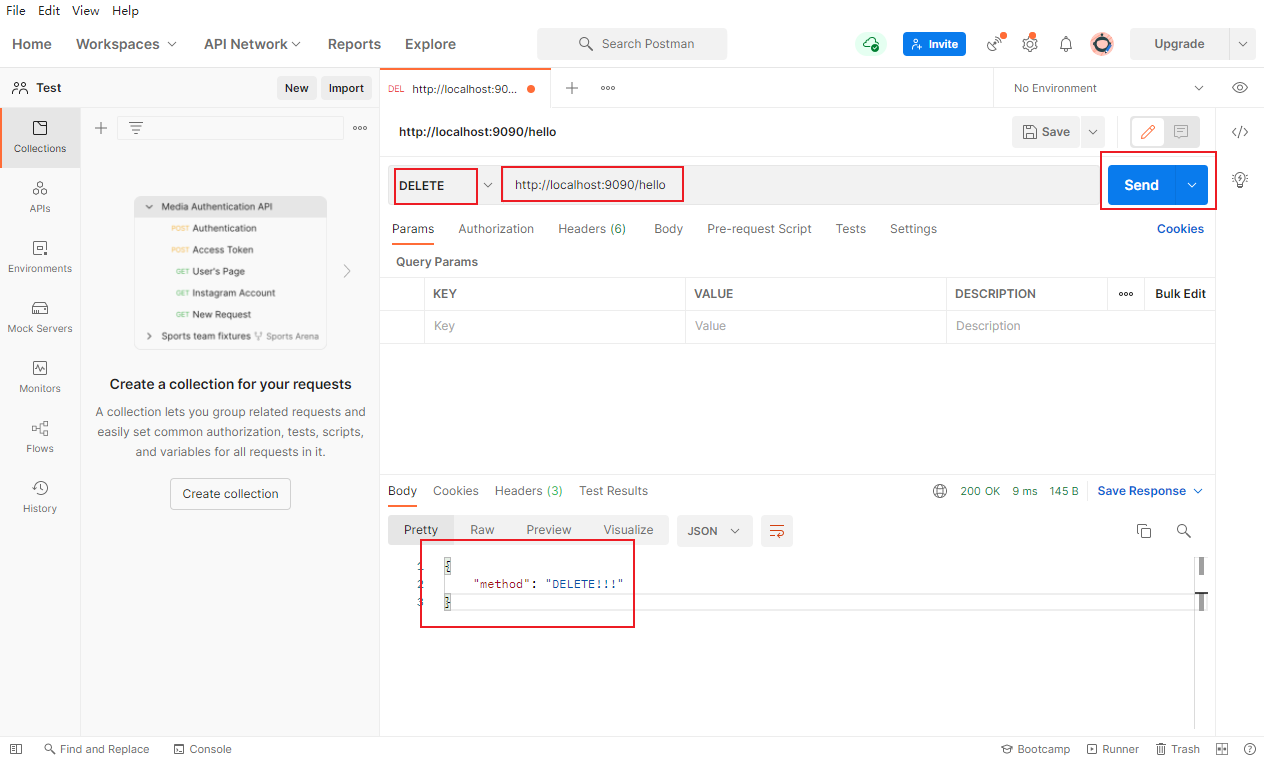Click the code snippet icon
Image resolution: width=1264 pixels, height=761 pixels.
1240,132
